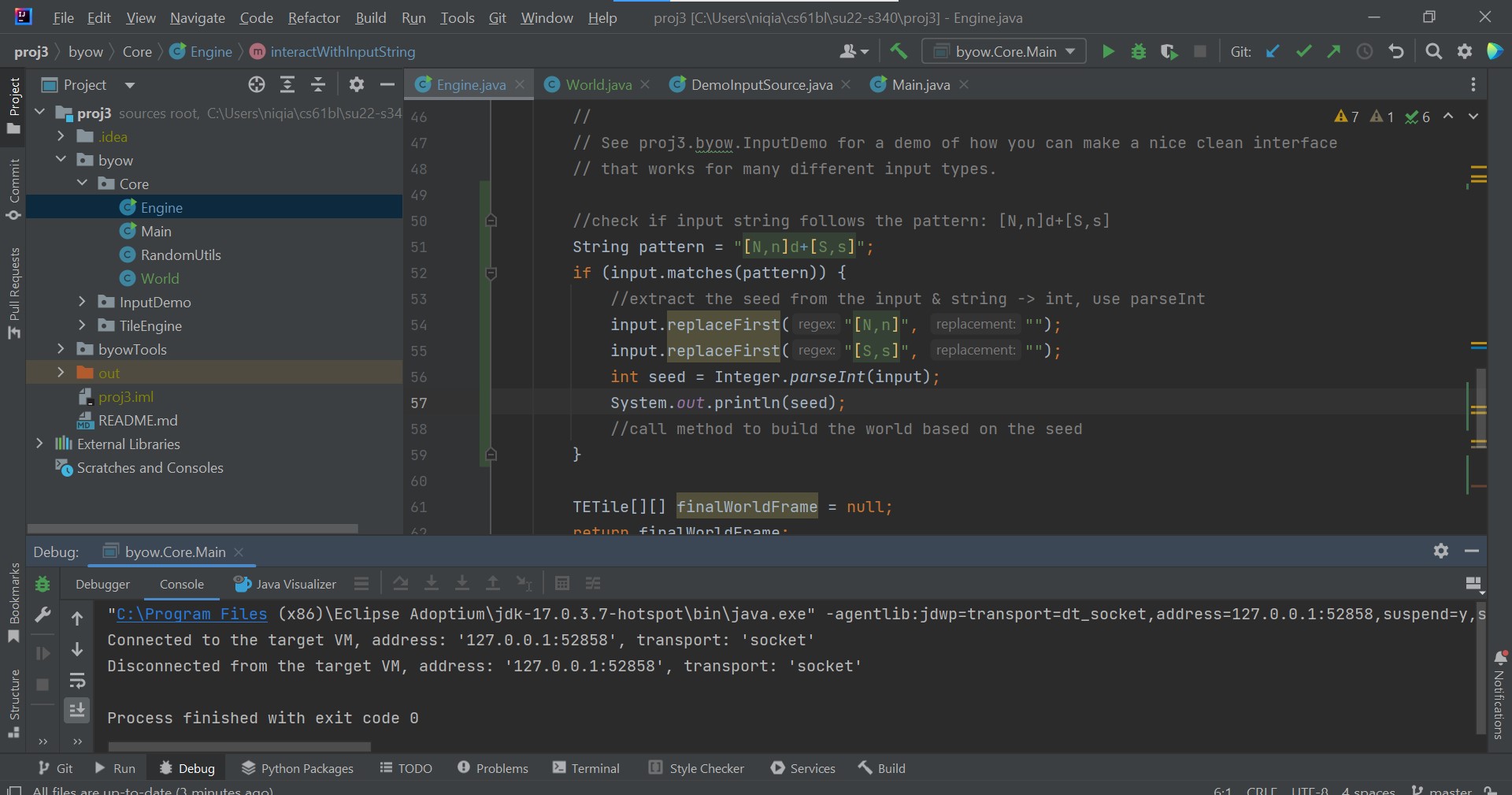Open byow.Core.Main run configuration dropdown

[x=1004, y=52]
